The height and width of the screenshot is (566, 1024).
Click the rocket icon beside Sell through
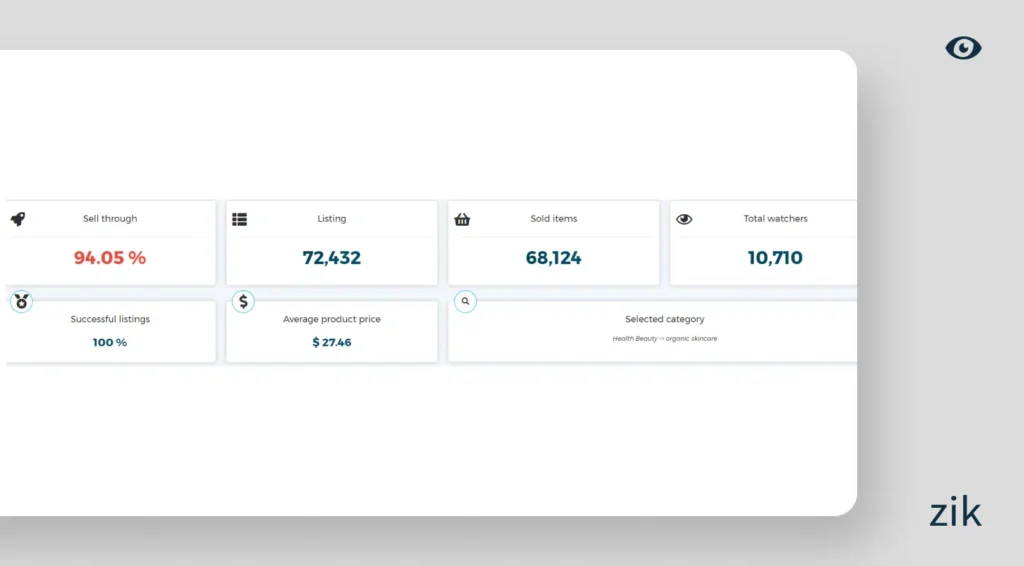point(18,219)
